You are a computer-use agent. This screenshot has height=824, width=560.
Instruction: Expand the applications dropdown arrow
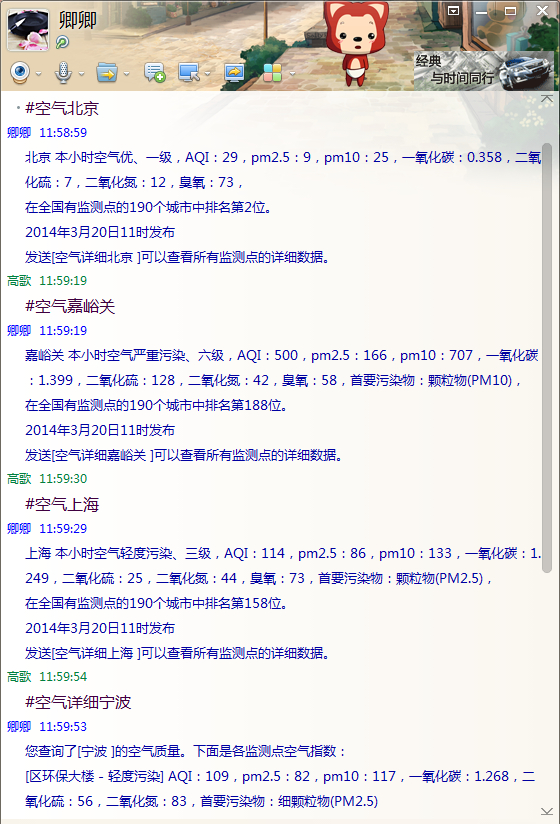pos(292,74)
